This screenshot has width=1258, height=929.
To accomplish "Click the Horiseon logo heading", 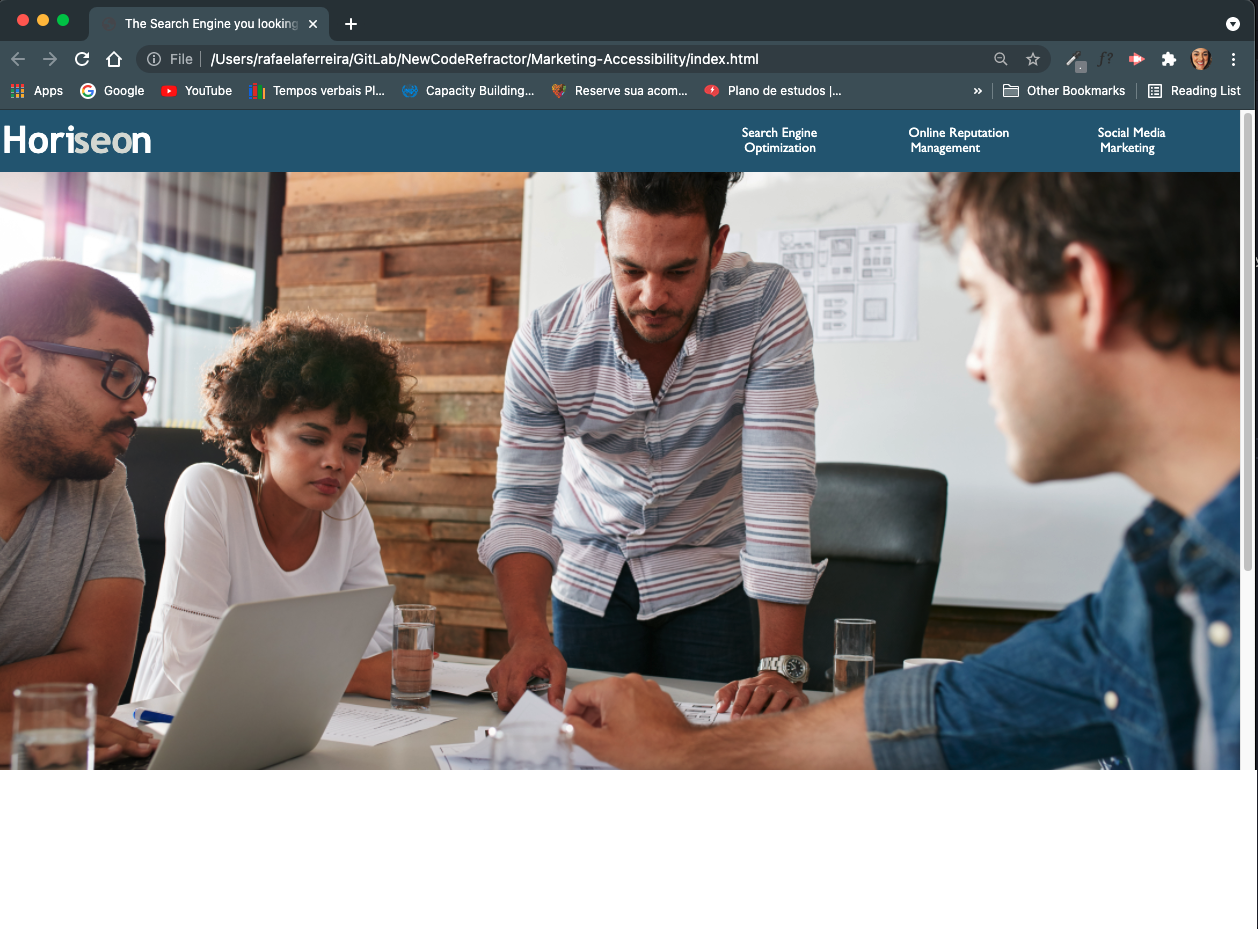I will click(77, 140).
